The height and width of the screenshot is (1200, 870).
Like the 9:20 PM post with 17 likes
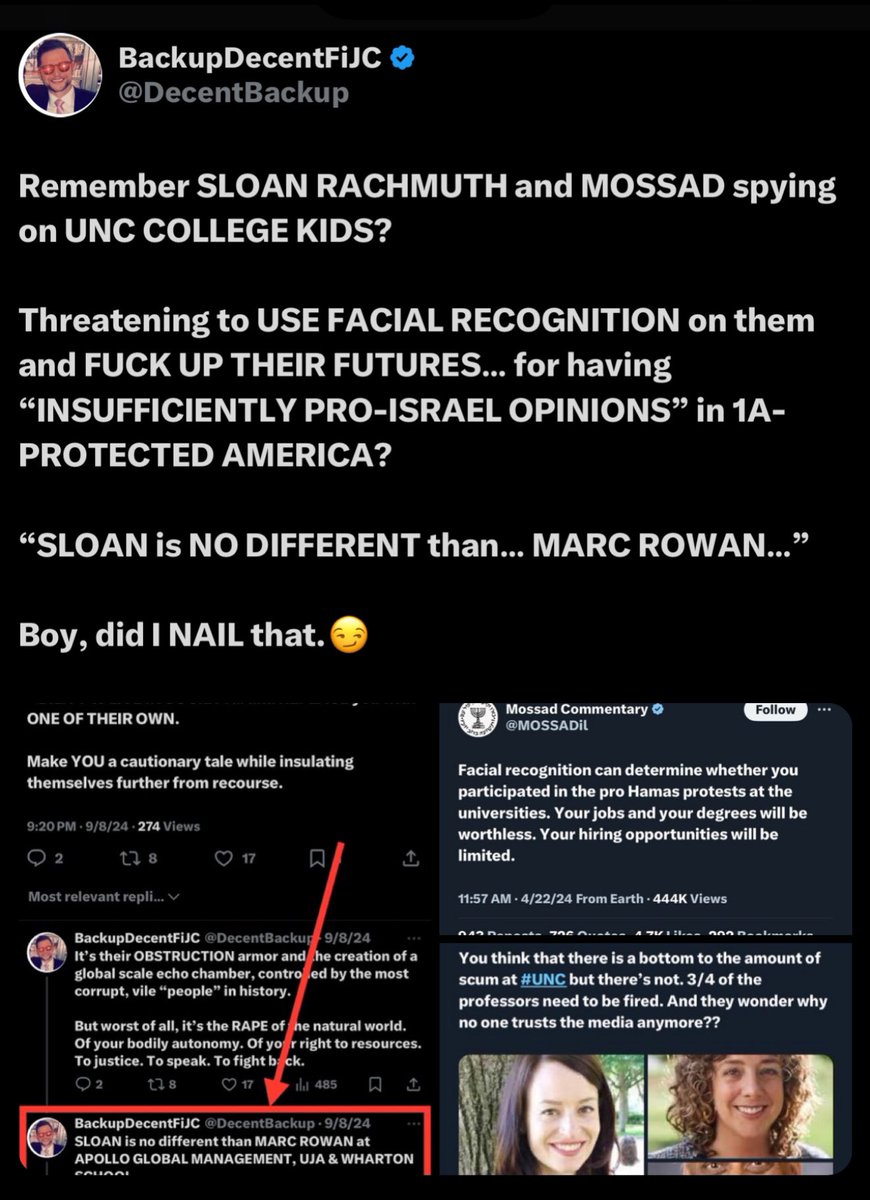pos(224,858)
